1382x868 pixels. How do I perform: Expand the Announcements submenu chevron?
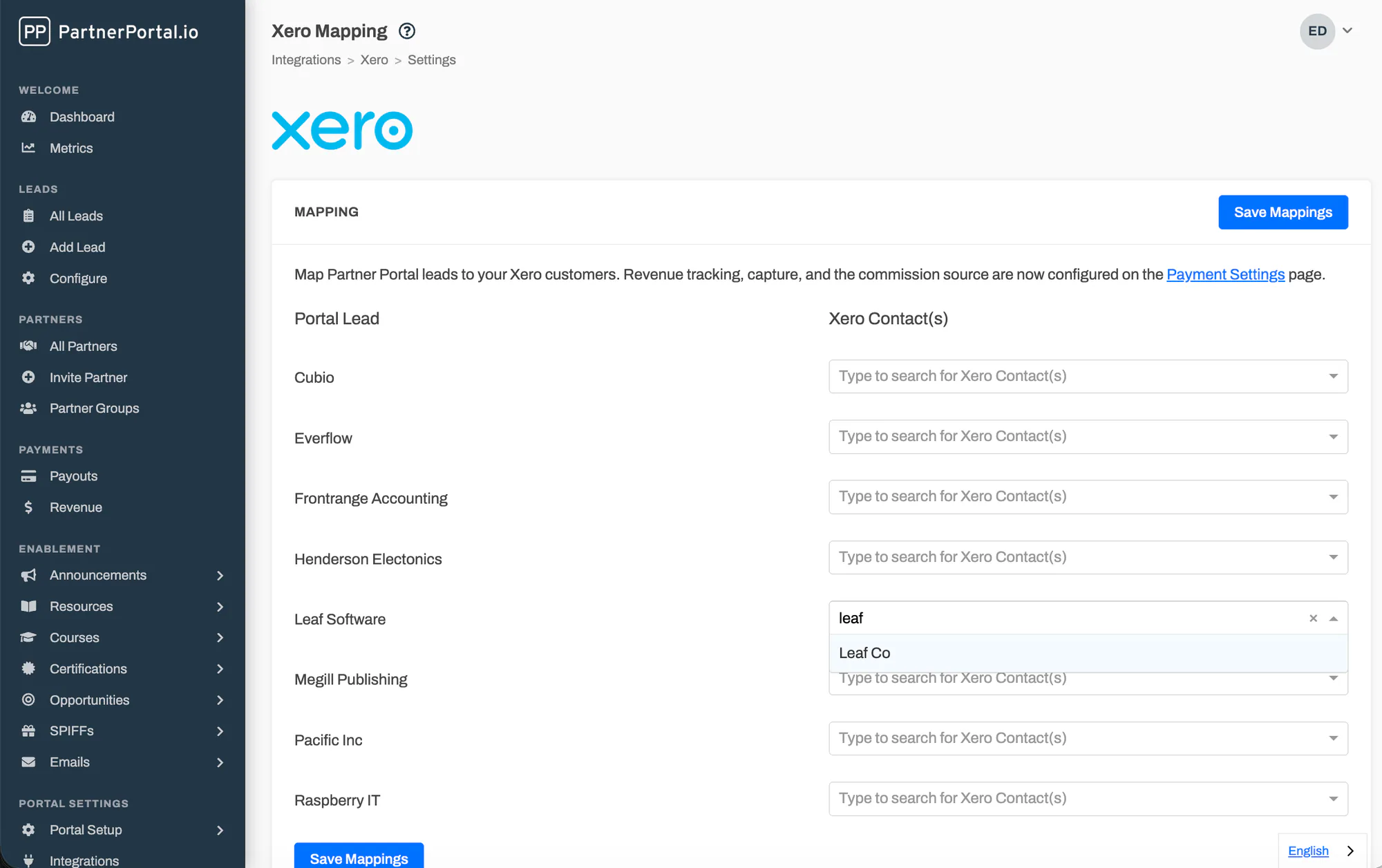click(220, 575)
